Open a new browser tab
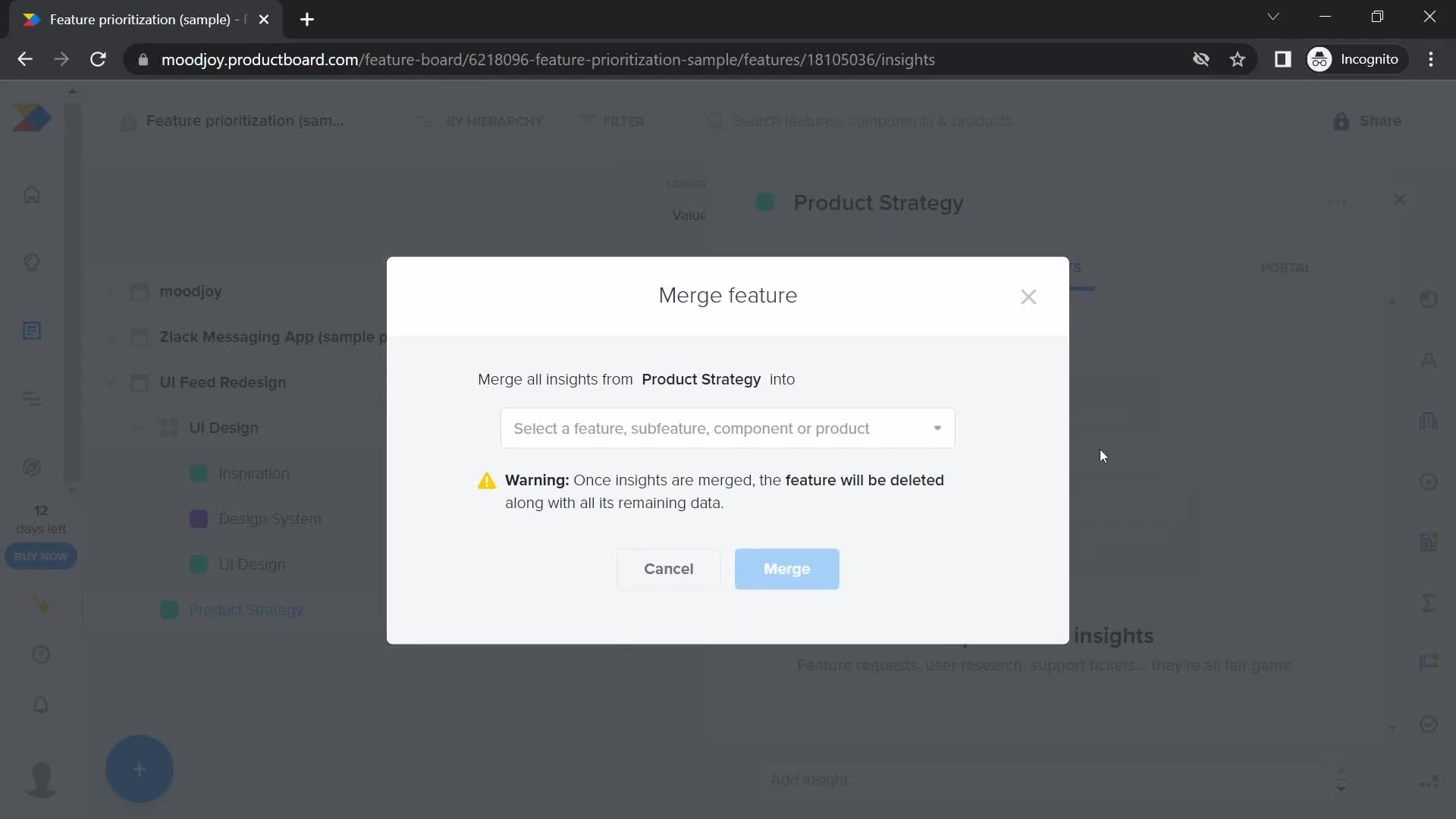 [307, 20]
